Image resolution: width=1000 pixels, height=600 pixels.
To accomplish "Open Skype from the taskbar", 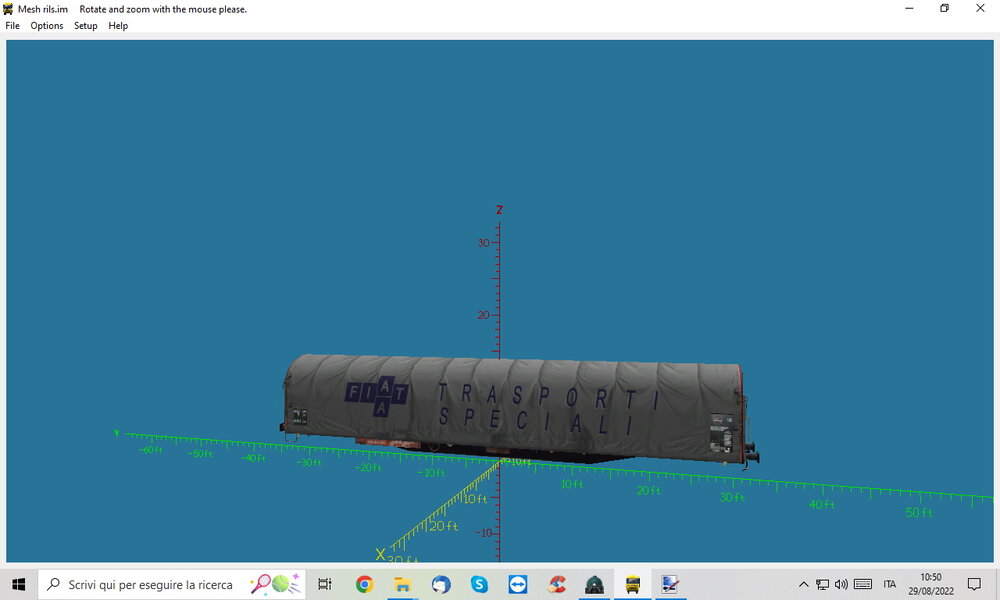I will point(479,584).
